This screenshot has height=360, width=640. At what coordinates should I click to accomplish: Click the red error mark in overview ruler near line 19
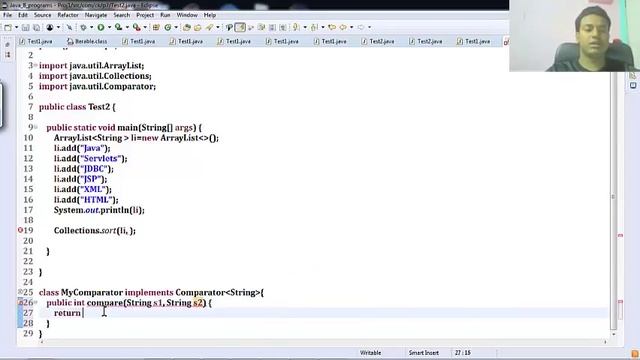coord(620,236)
